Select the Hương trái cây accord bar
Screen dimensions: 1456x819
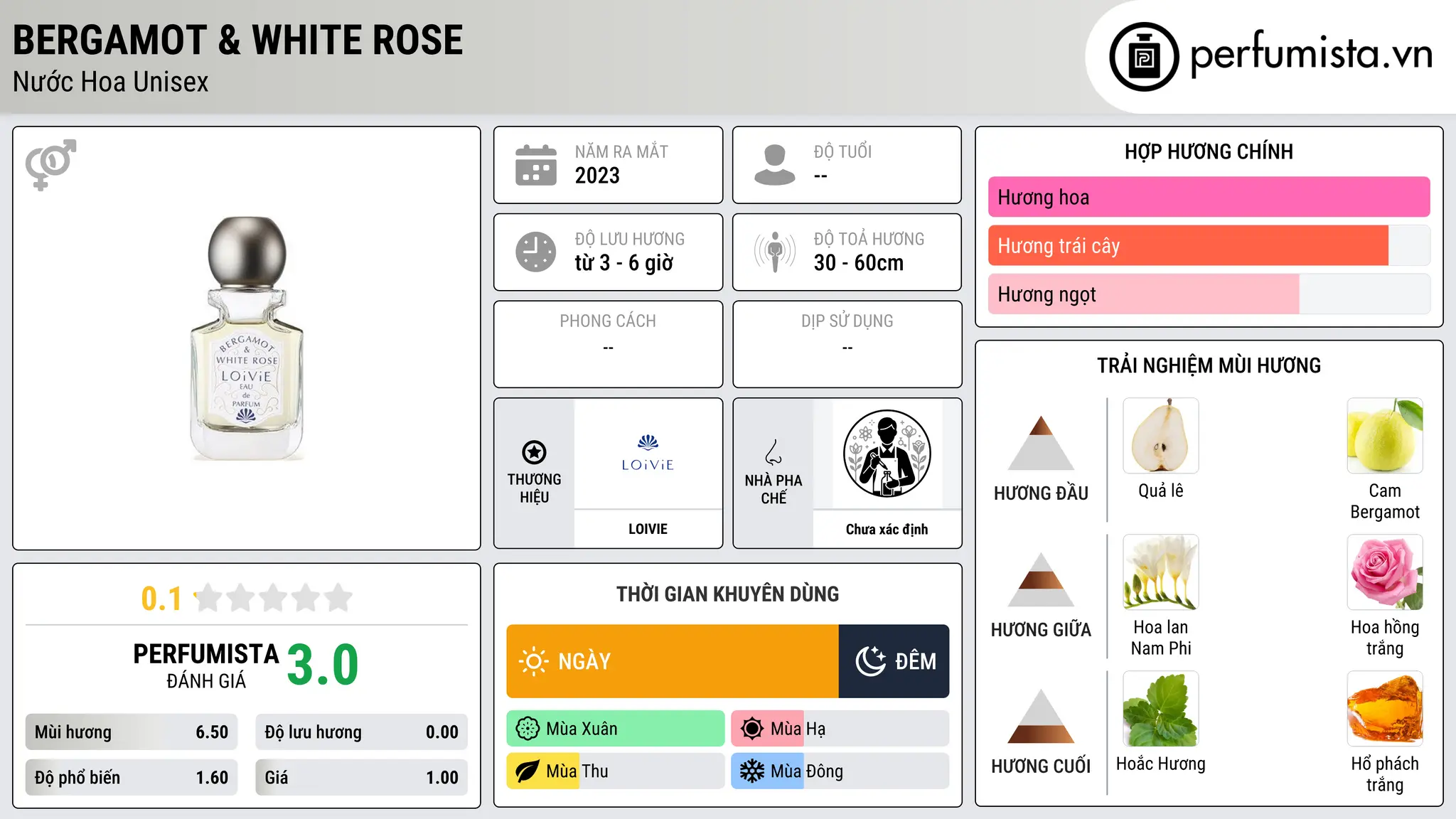click(1209, 245)
